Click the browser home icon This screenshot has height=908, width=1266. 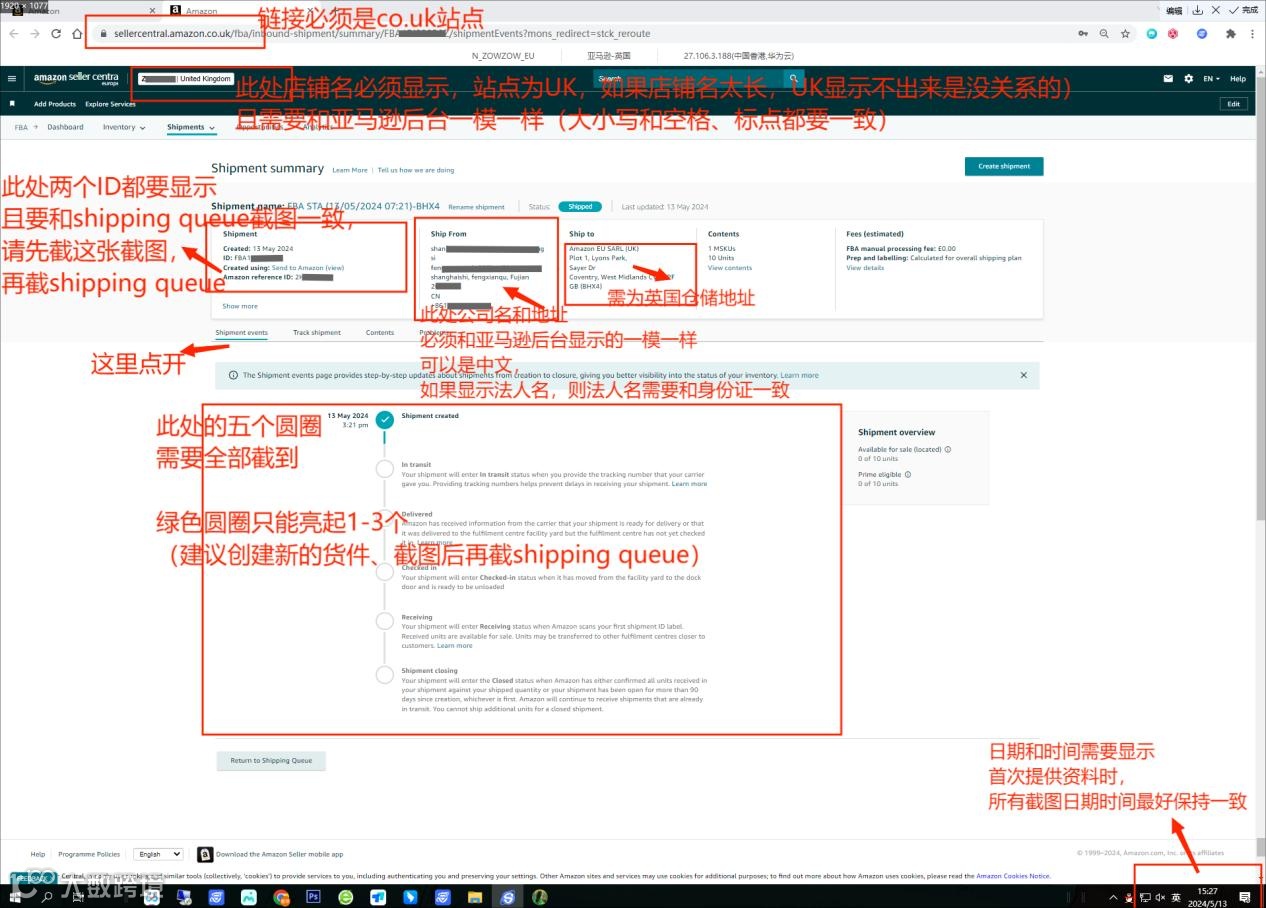tap(77, 33)
